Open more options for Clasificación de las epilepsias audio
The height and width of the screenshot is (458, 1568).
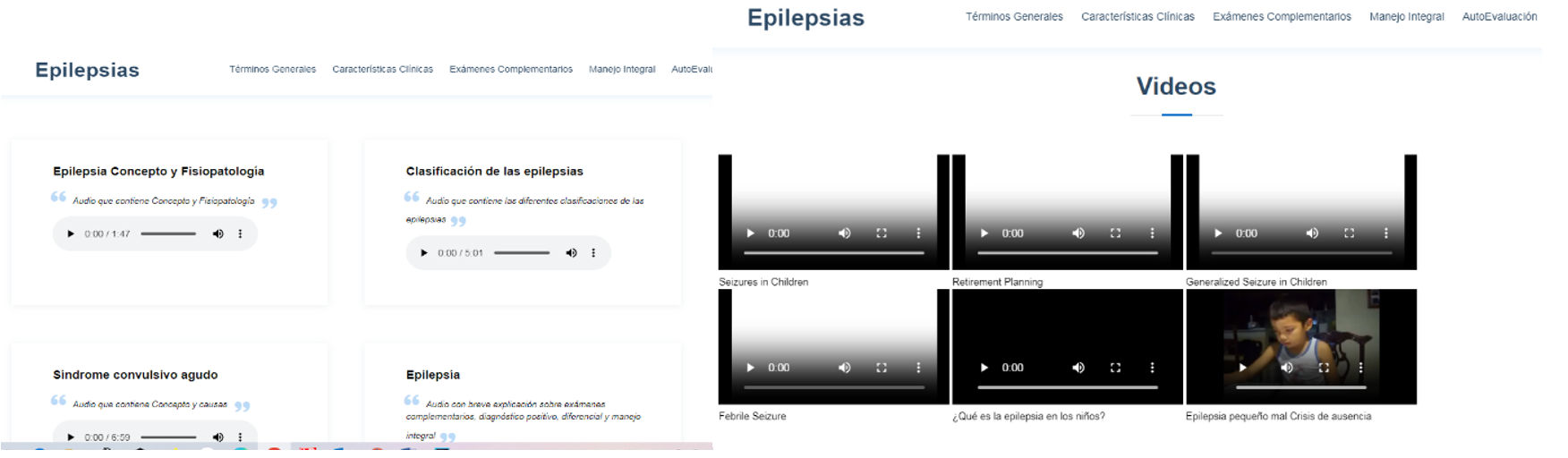(x=593, y=253)
